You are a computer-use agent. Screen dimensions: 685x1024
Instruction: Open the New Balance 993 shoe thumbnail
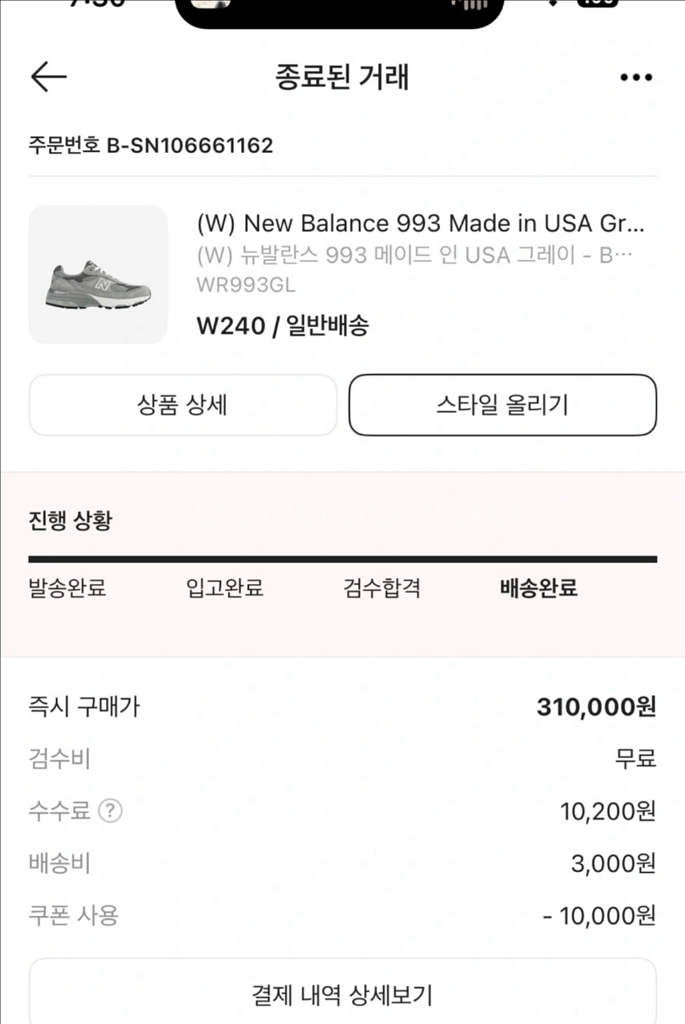(x=98, y=275)
